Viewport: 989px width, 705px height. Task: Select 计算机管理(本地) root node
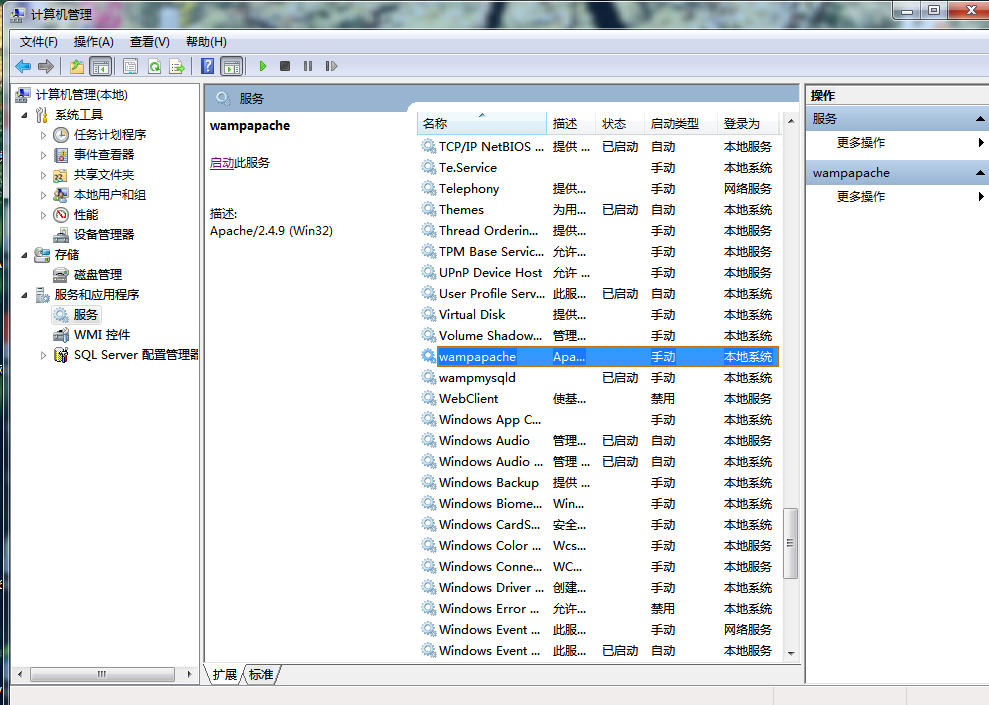point(81,95)
